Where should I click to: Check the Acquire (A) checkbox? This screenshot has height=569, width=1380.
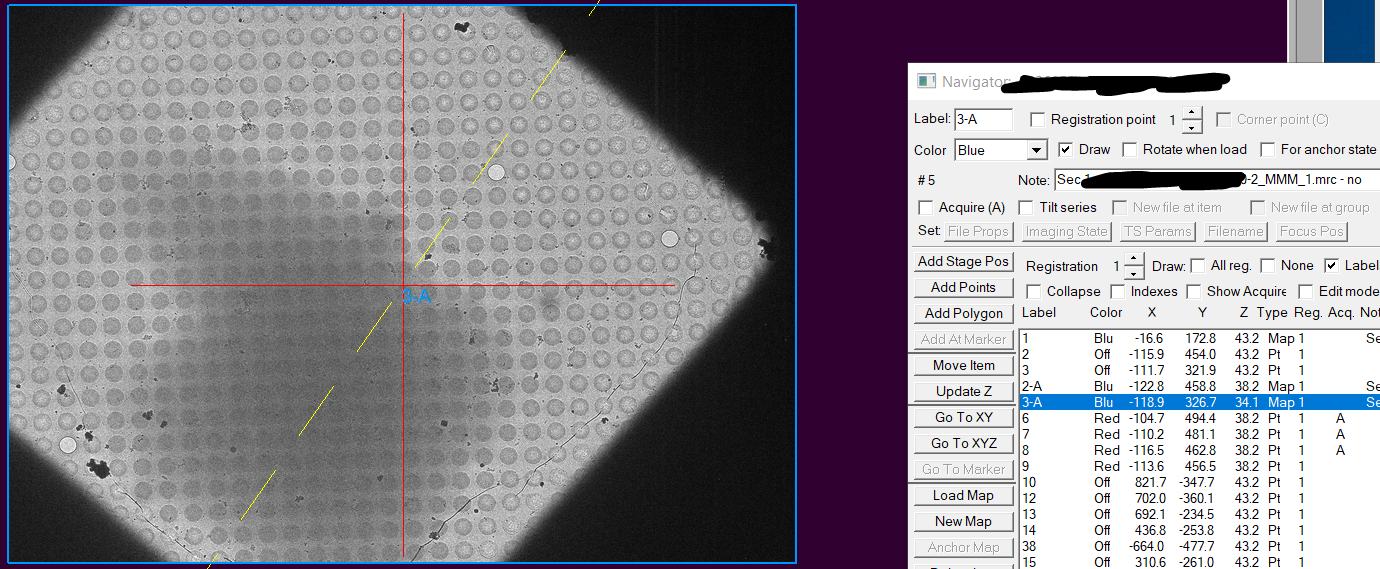pyautogui.click(x=926, y=208)
